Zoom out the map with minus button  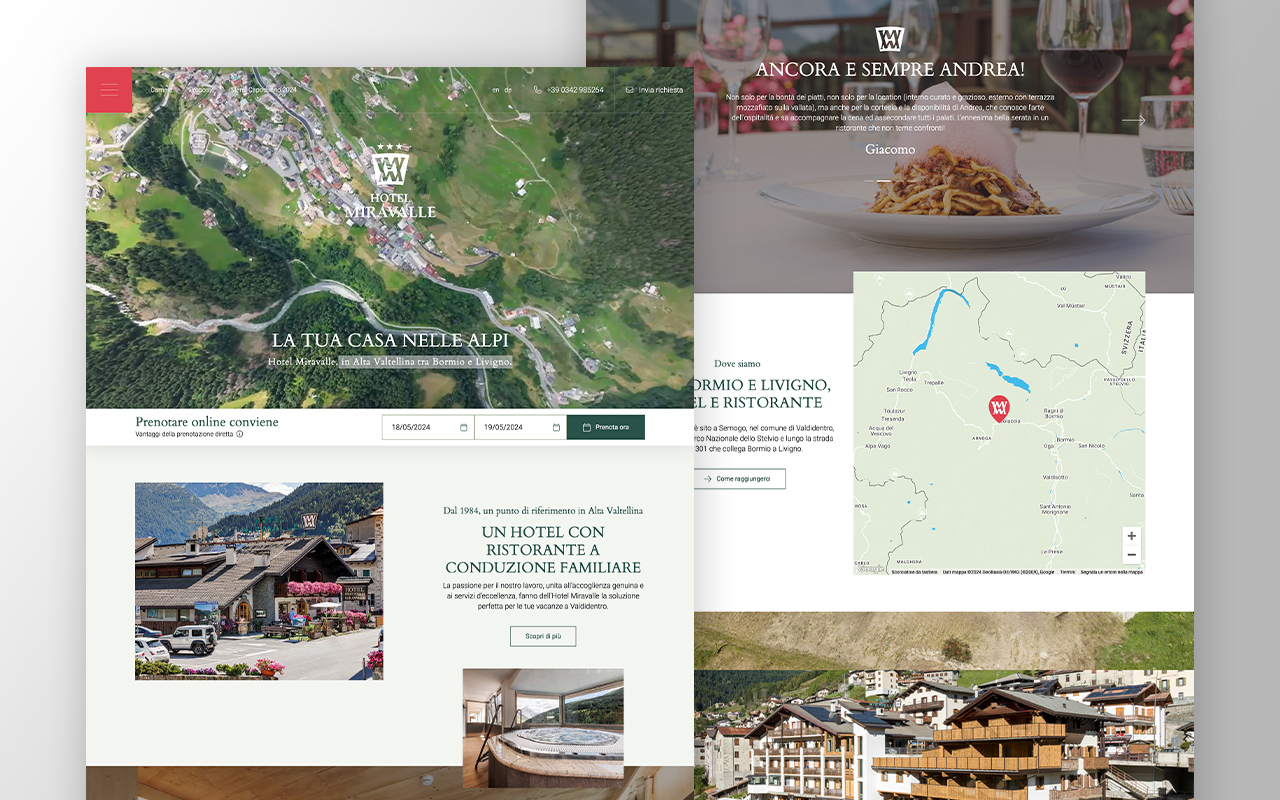pos(1131,555)
